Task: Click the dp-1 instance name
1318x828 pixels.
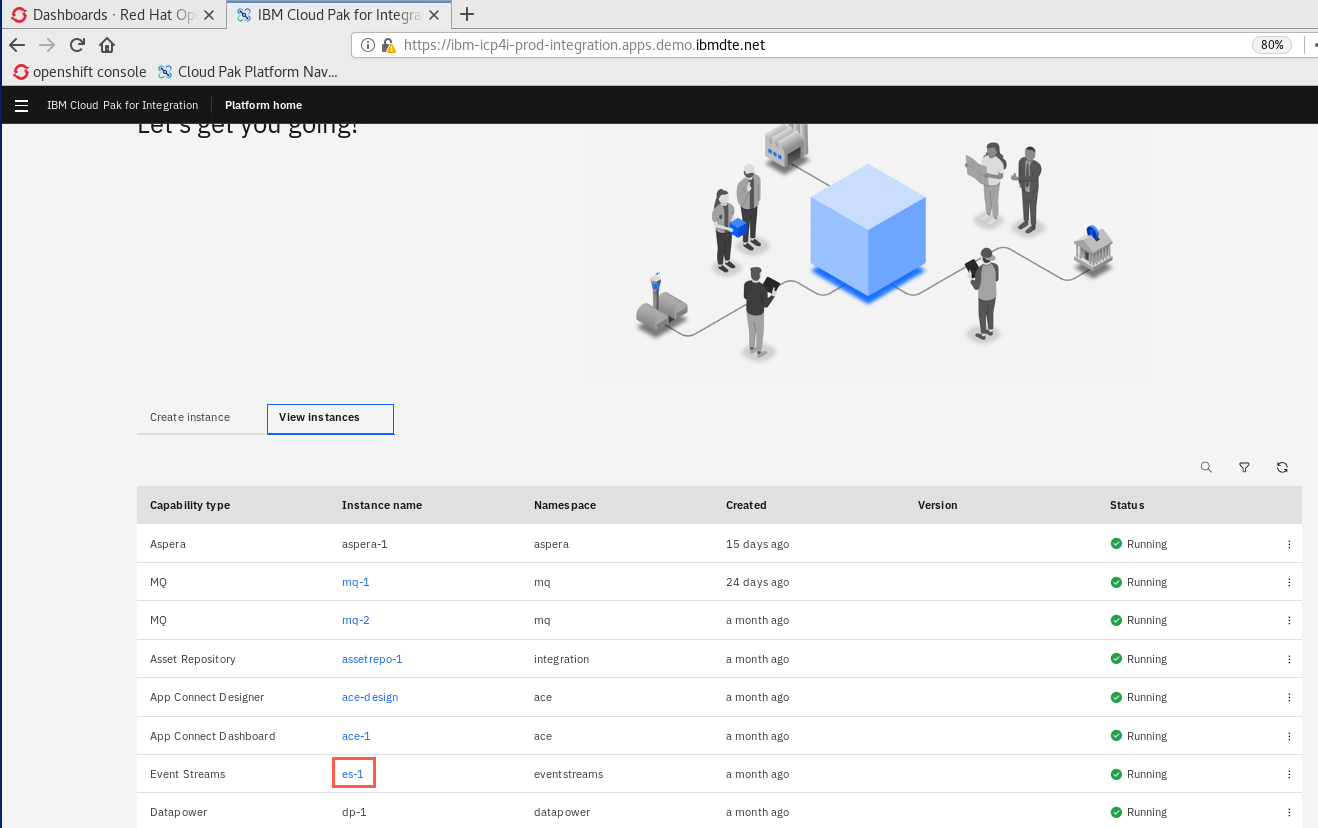Action: click(x=354, y=812)
